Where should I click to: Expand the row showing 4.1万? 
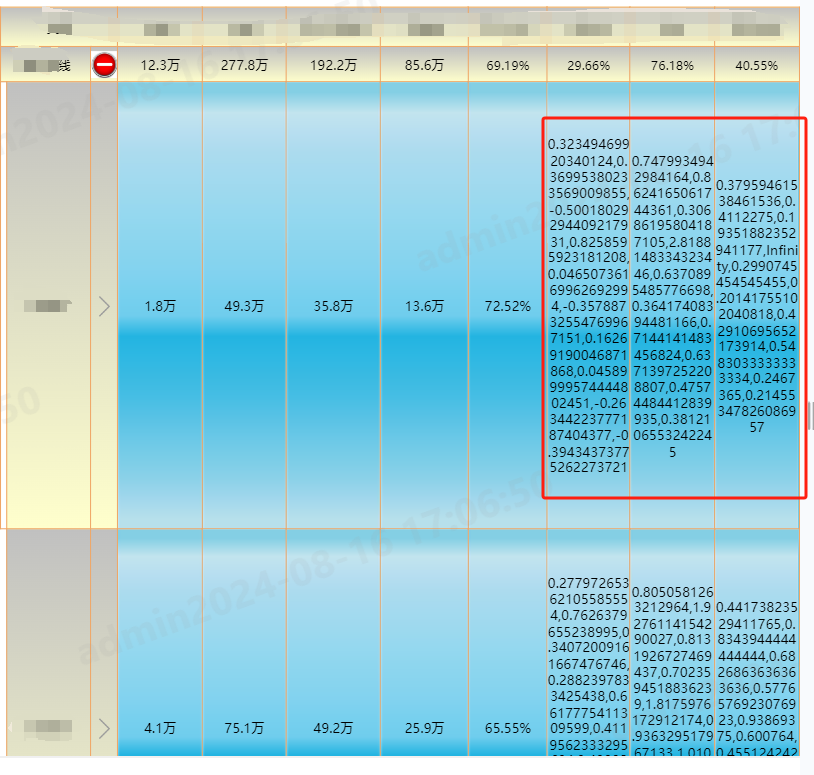click(x=104, y=728)
